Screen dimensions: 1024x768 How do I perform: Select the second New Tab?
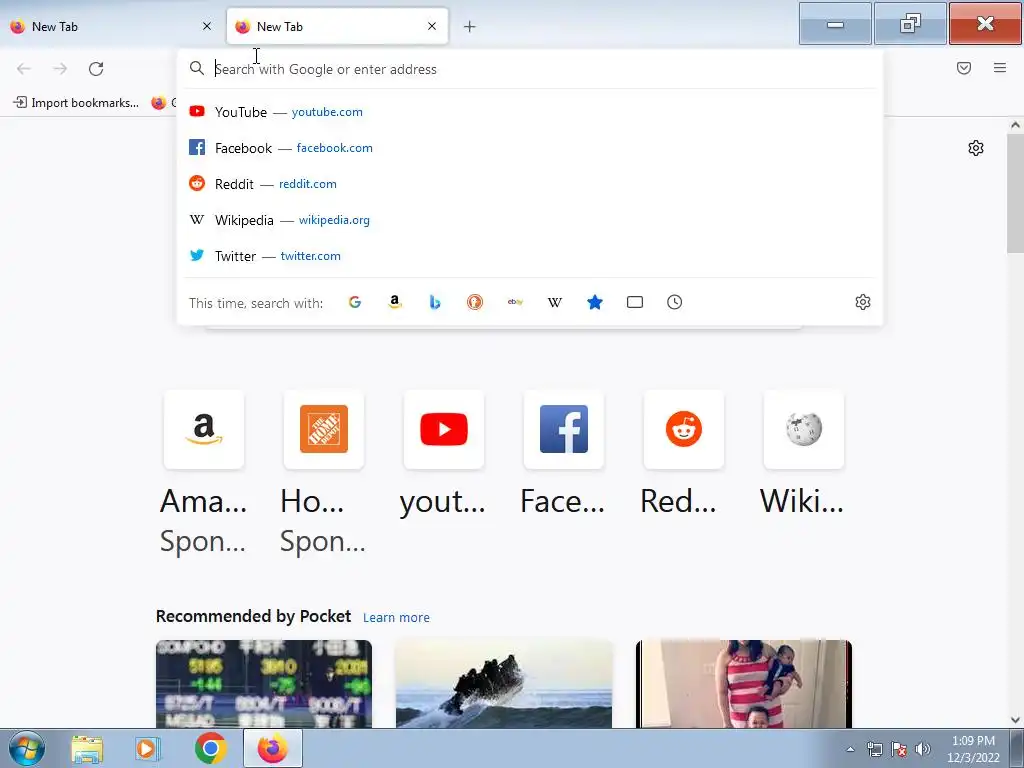point(337,26)
